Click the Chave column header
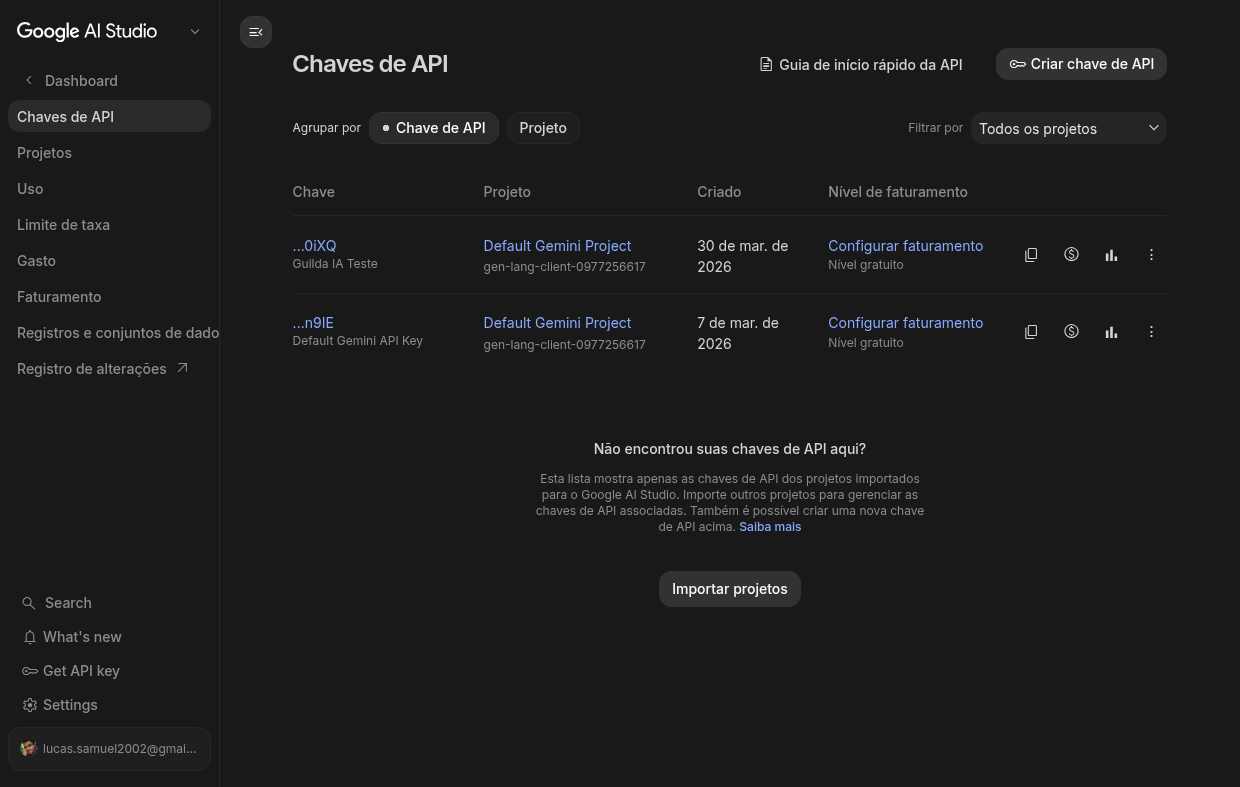 click(313, 191)
